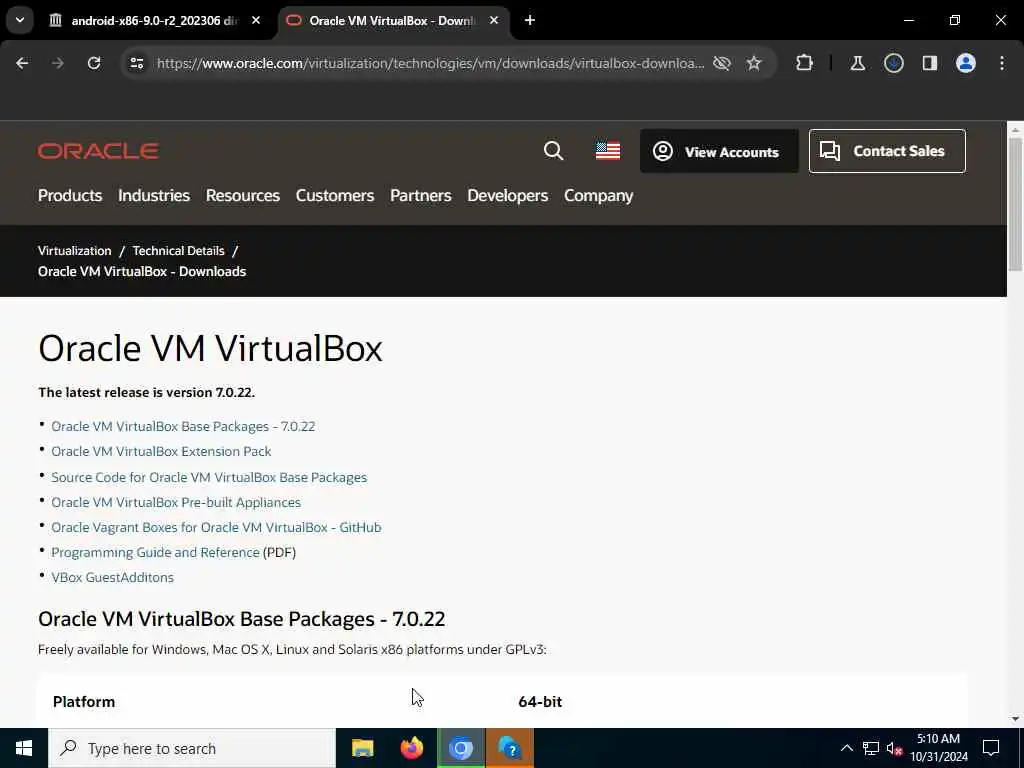Open the network tray icon
The width and height of the screenshot is (1024, 768).
point(871,748)
